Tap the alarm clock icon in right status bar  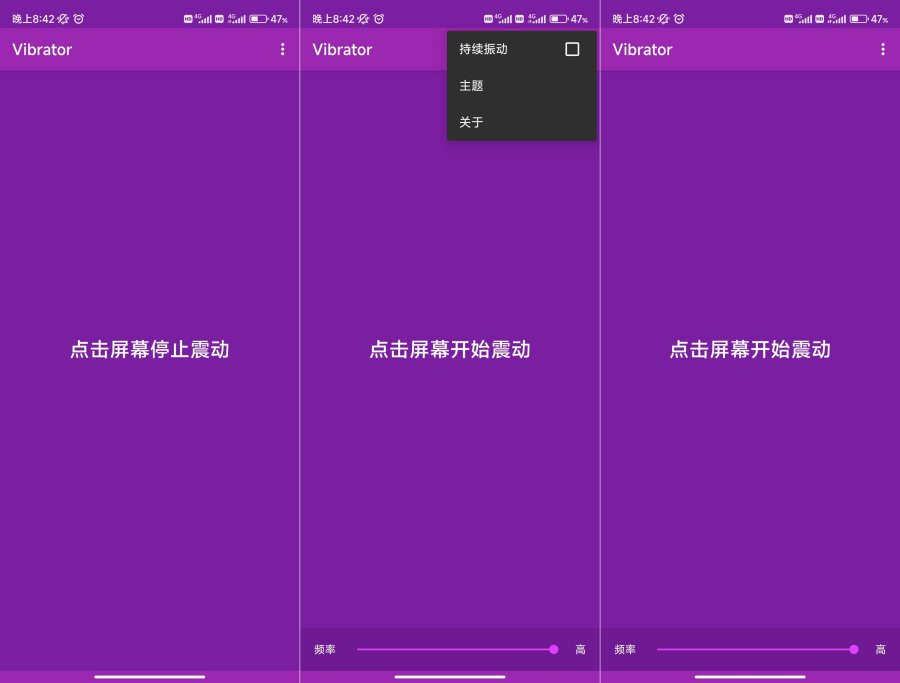(679, 19)
